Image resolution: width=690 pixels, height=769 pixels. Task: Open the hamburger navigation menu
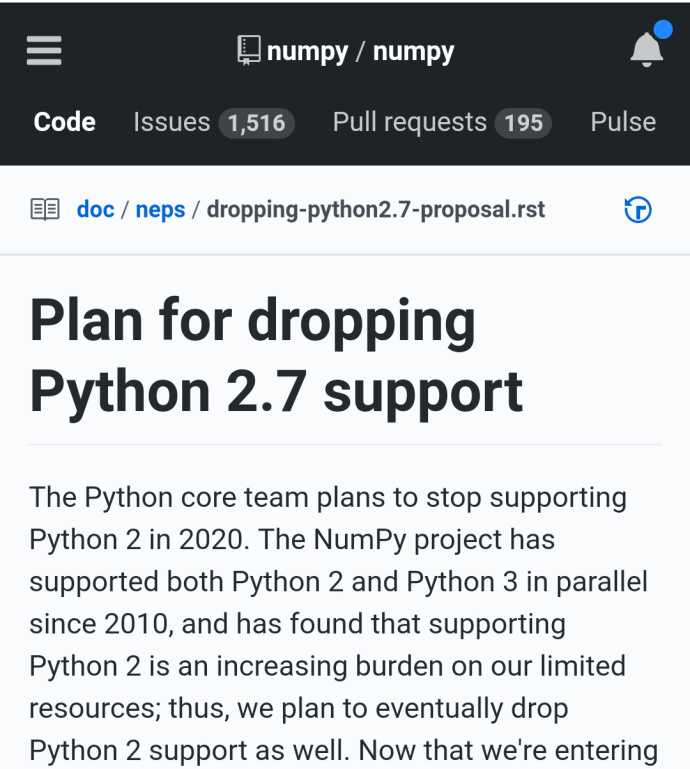tap(44, 51)
